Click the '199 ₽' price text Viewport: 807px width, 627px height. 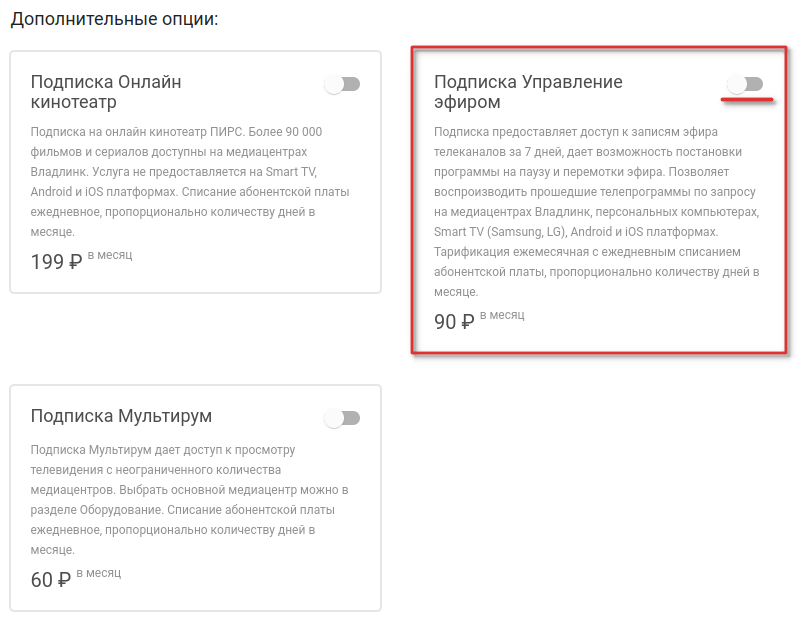(x=57, y=262)
